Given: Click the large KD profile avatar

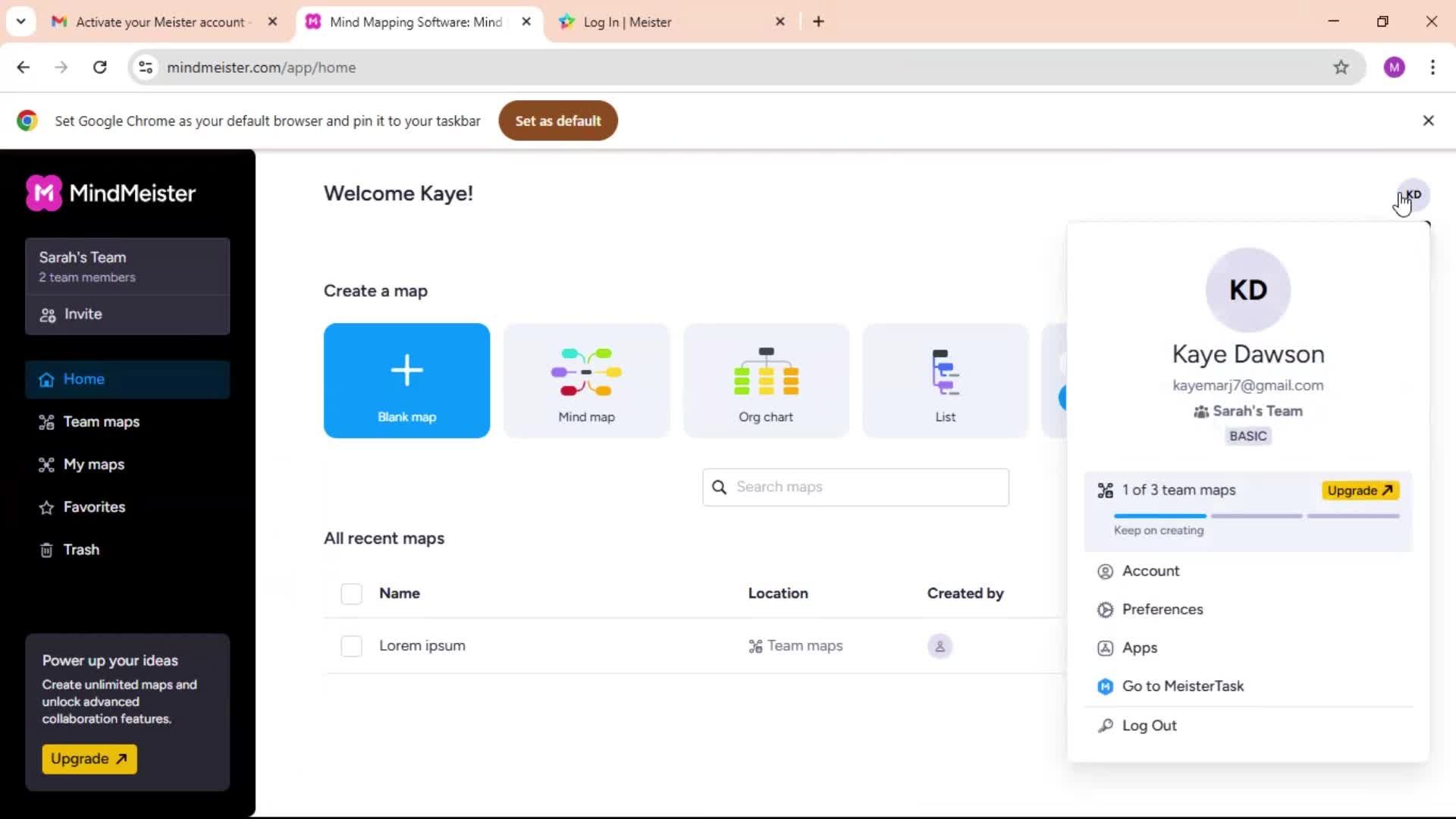Looking at the screenshot, I should tap(1248, 290).
